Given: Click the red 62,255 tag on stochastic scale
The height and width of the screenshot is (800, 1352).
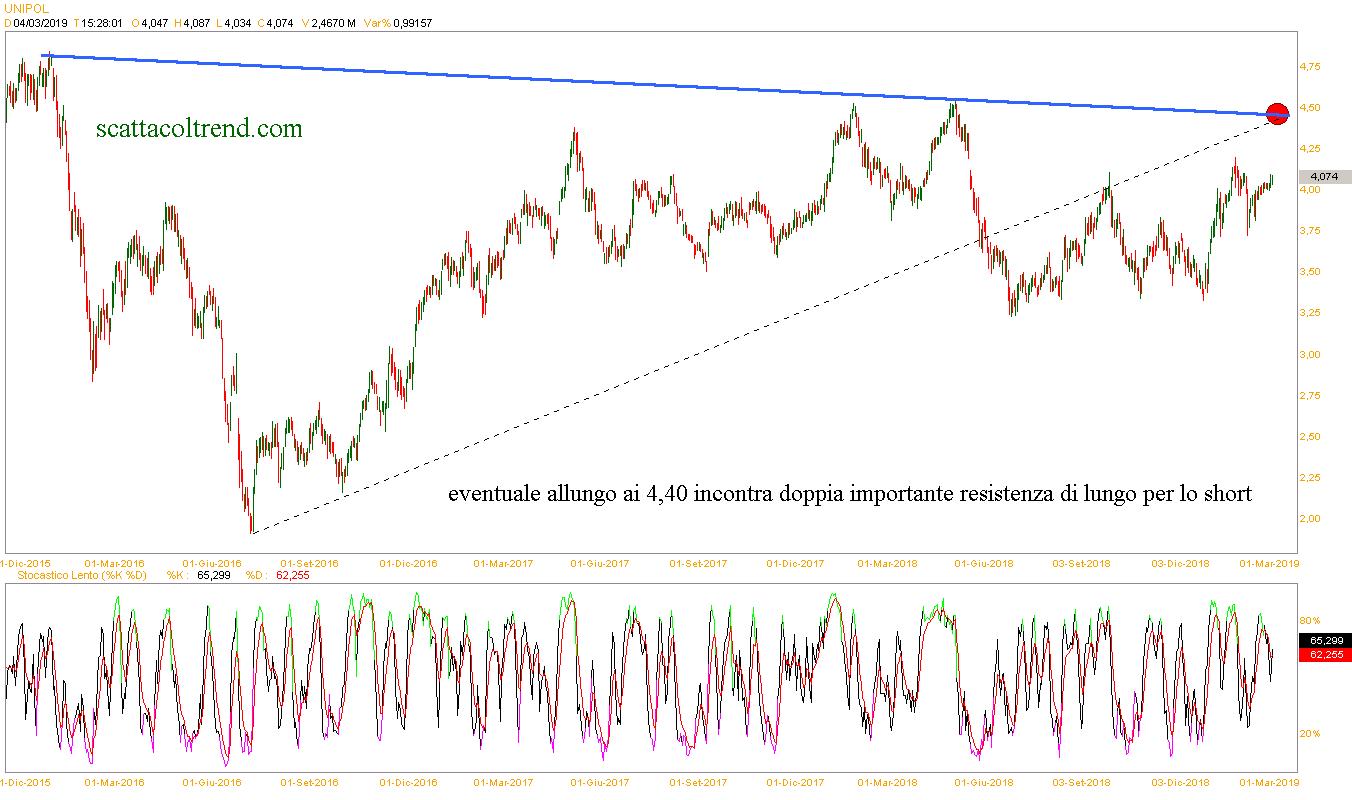Looking at the screenshot, I should click(1324, 654).
